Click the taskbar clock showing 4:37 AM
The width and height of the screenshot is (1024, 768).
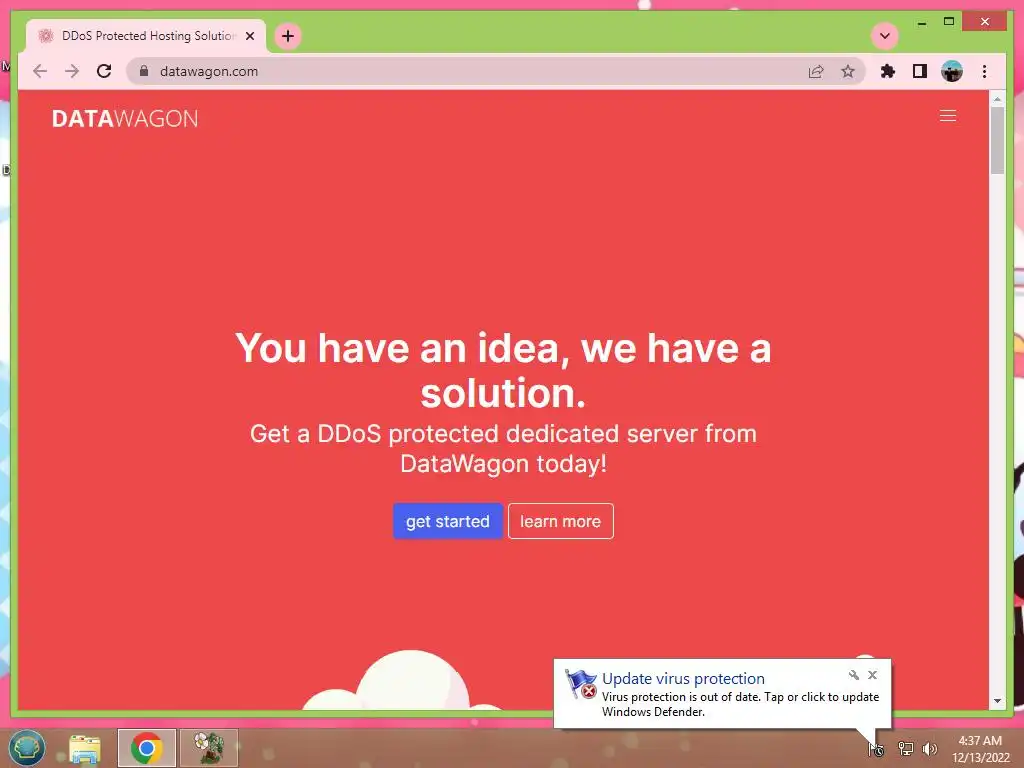[x=980, y=749]
